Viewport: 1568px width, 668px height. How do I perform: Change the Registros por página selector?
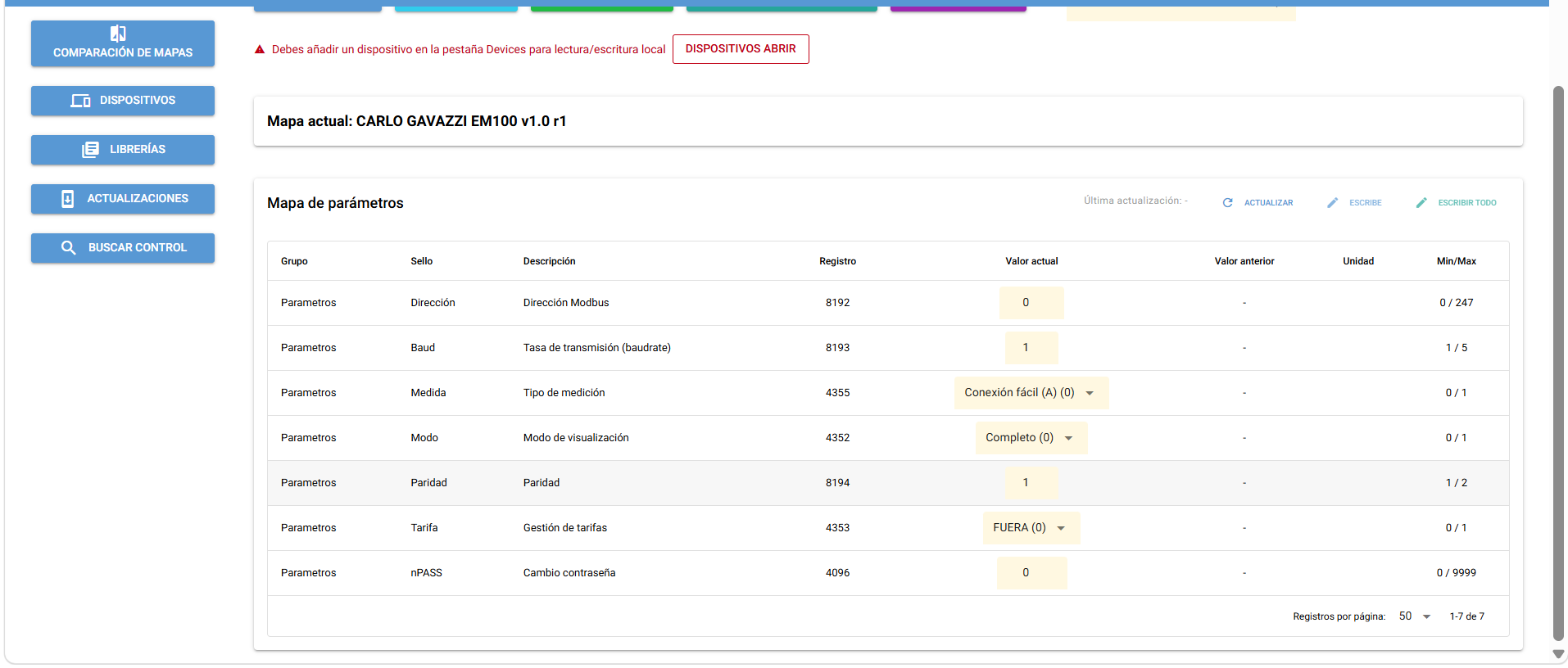point(1415,616)
